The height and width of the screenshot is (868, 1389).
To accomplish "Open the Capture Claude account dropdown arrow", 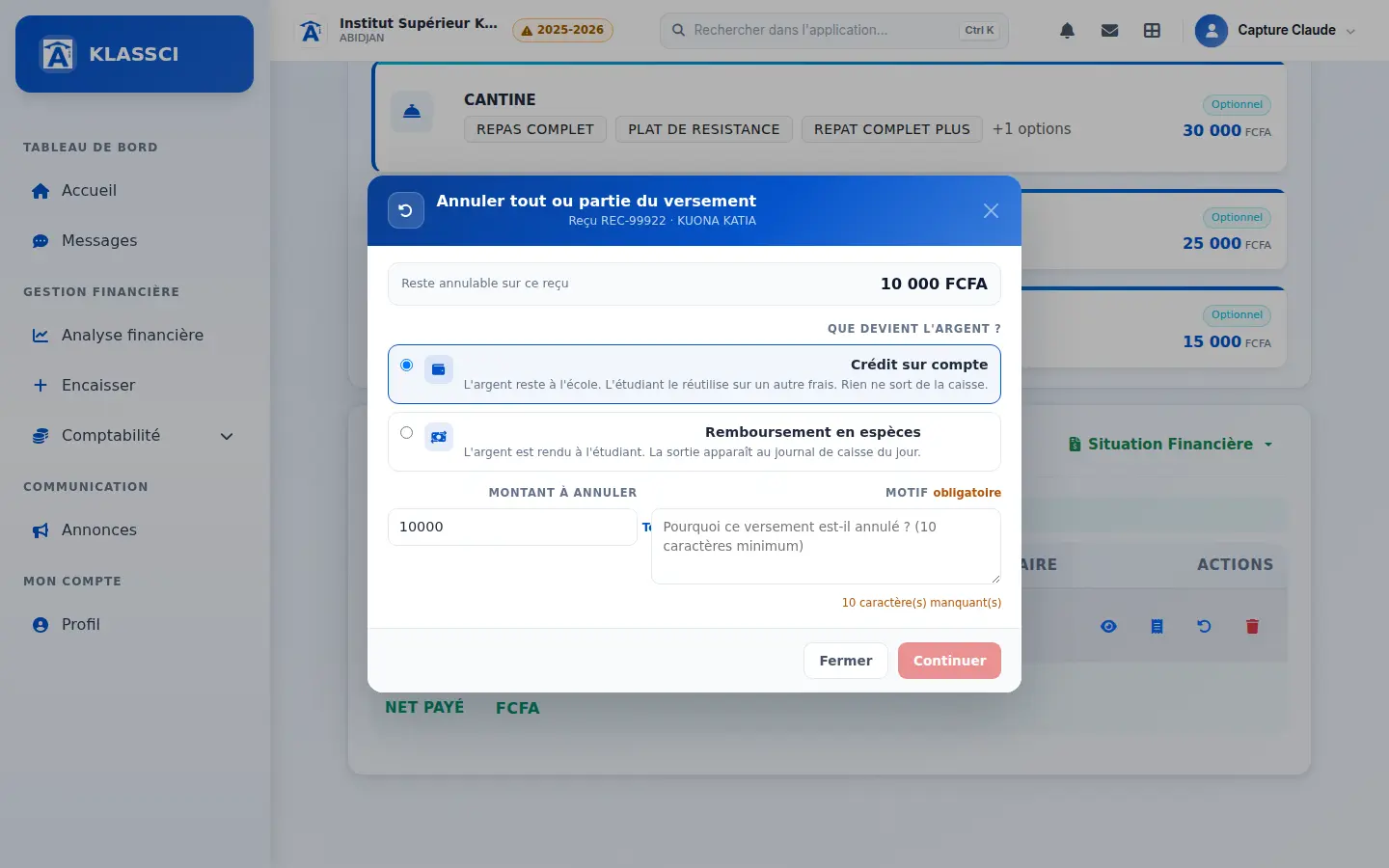I will click(x=1350, y=31).
